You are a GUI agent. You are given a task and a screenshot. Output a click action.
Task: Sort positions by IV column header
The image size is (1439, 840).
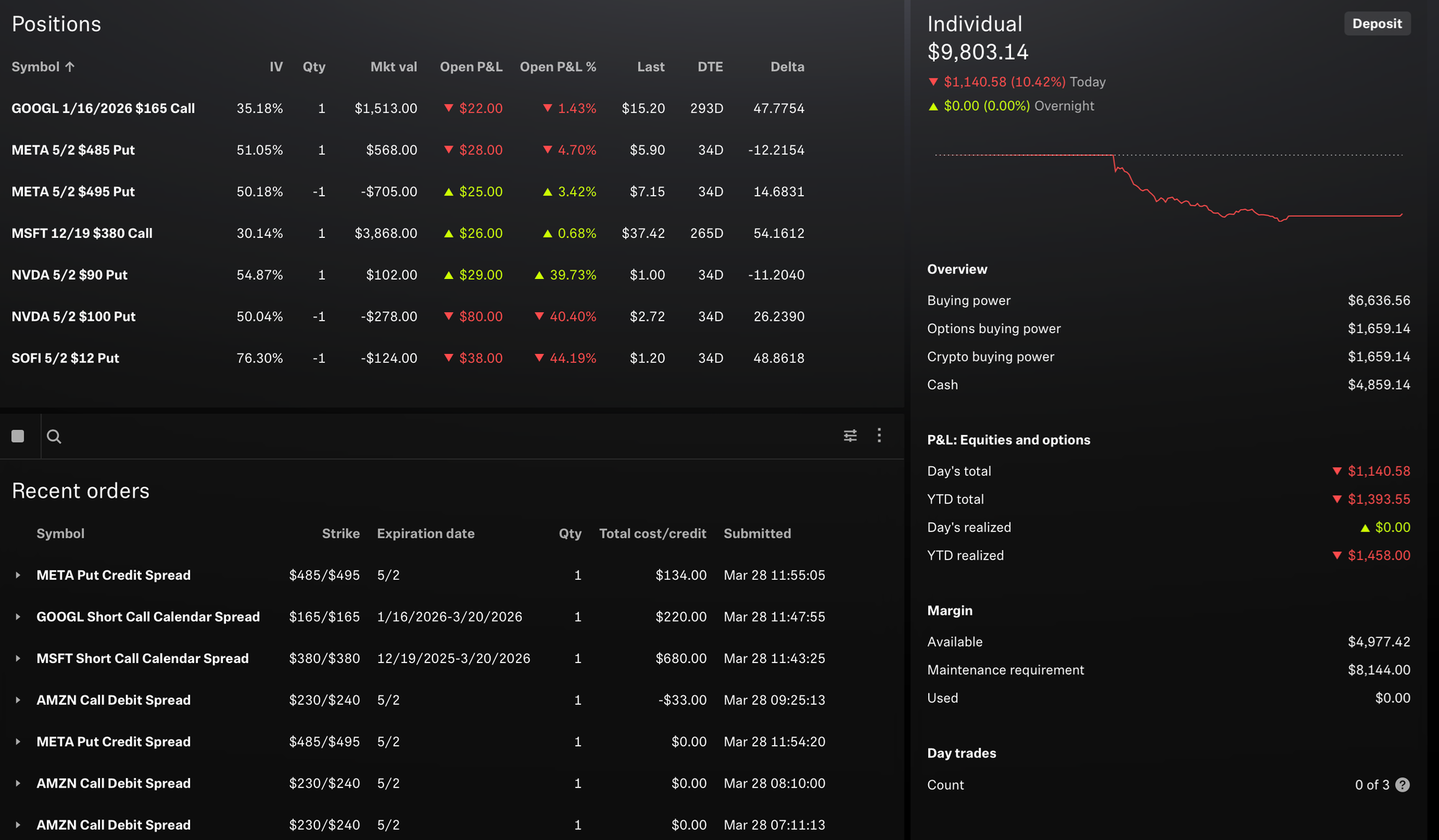click(276, 67)
